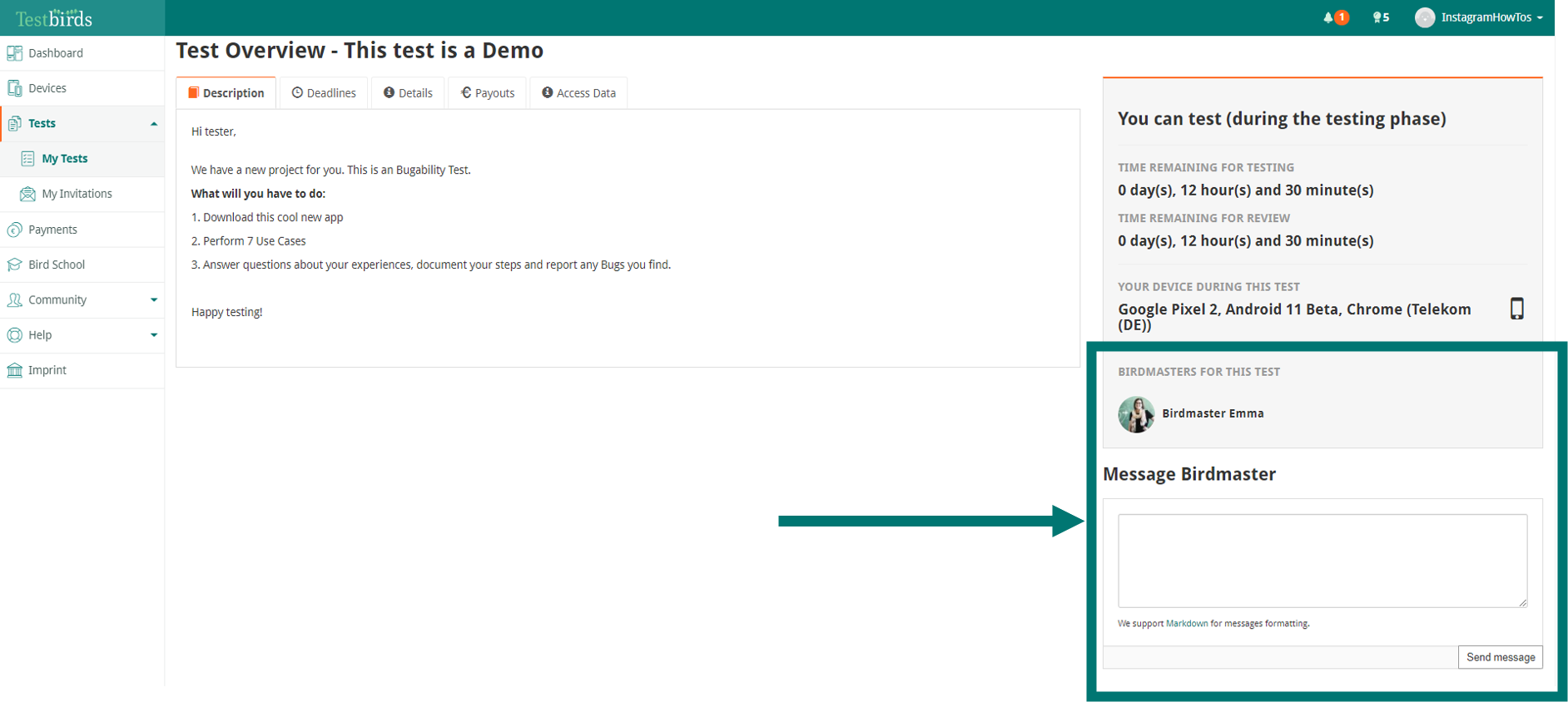Click the Tests sidebar icon

14,123
